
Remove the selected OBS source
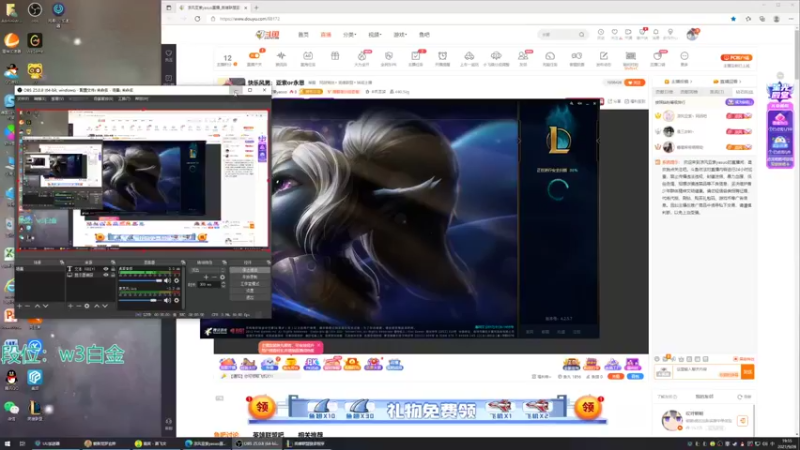(x=79, y=306)
